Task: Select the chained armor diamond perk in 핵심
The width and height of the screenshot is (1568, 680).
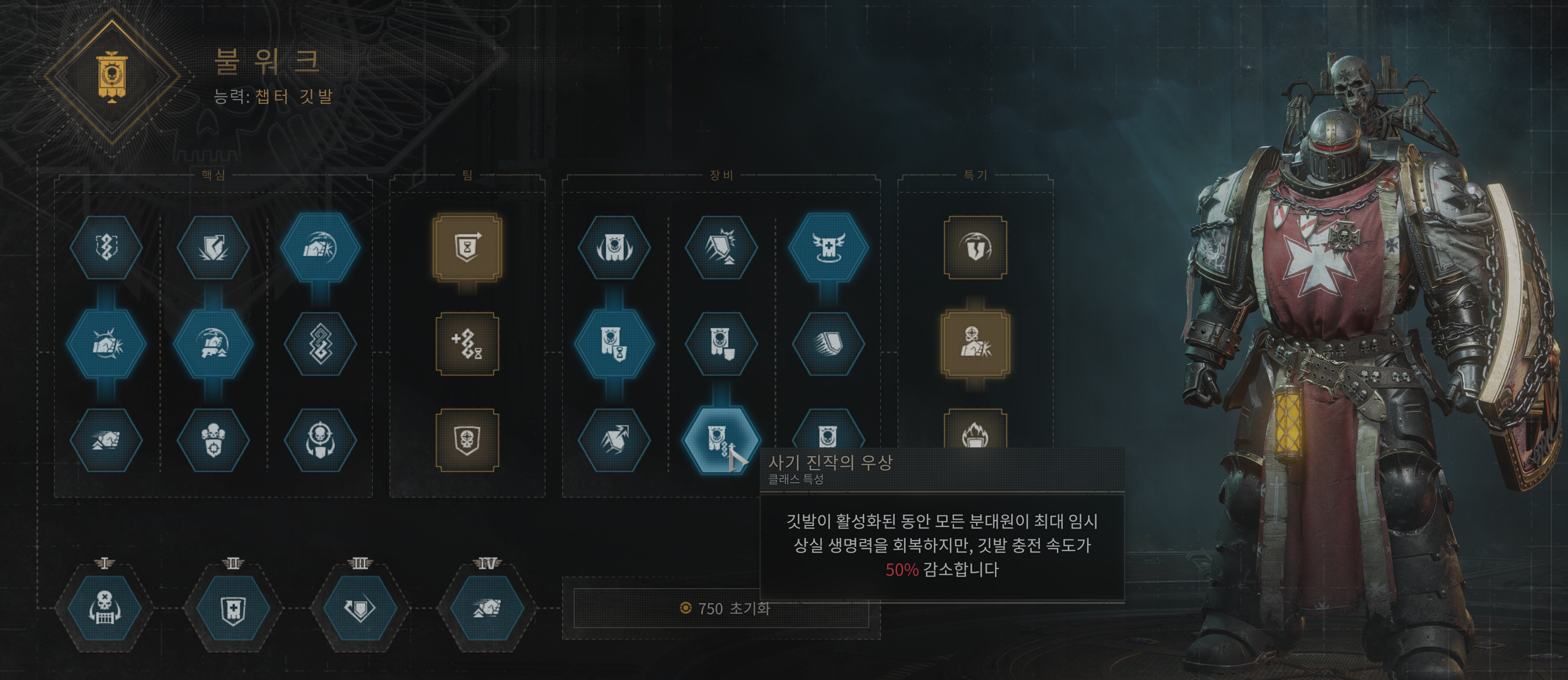Action: (x=320, y=344)
